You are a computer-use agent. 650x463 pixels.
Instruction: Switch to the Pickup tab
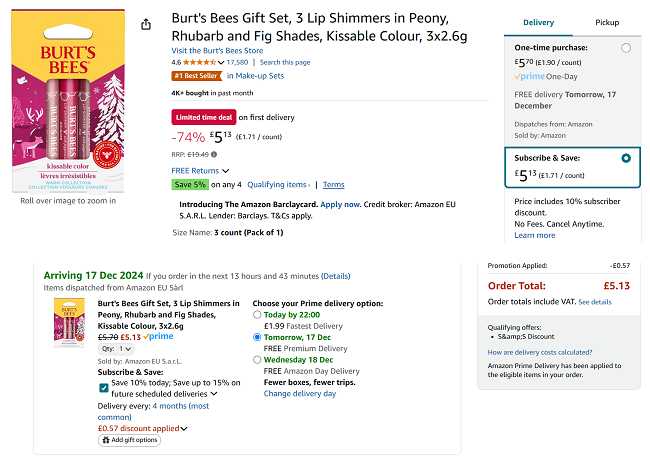pos(606,22)
